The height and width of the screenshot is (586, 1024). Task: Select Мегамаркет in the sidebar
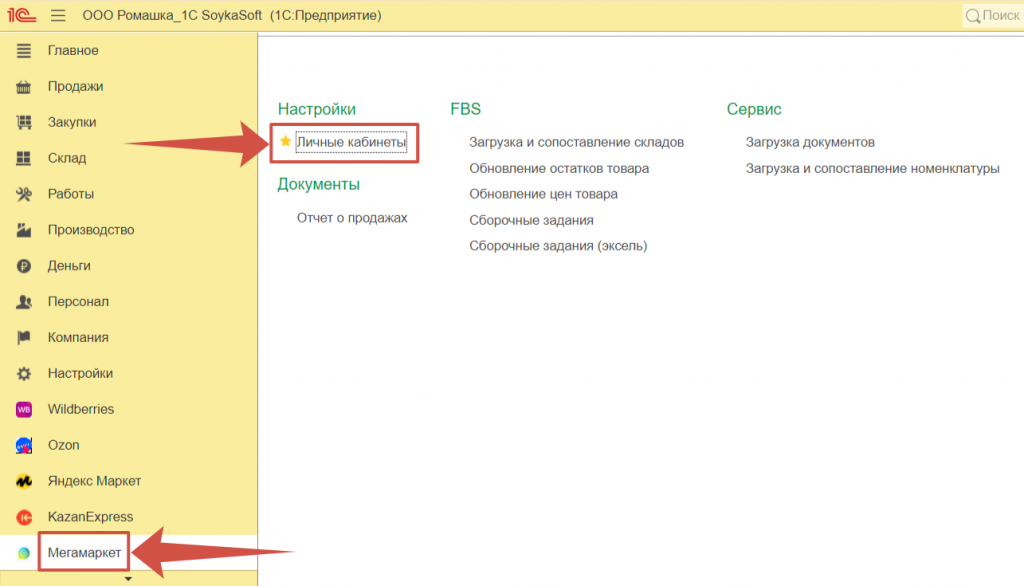coord(84,552)
